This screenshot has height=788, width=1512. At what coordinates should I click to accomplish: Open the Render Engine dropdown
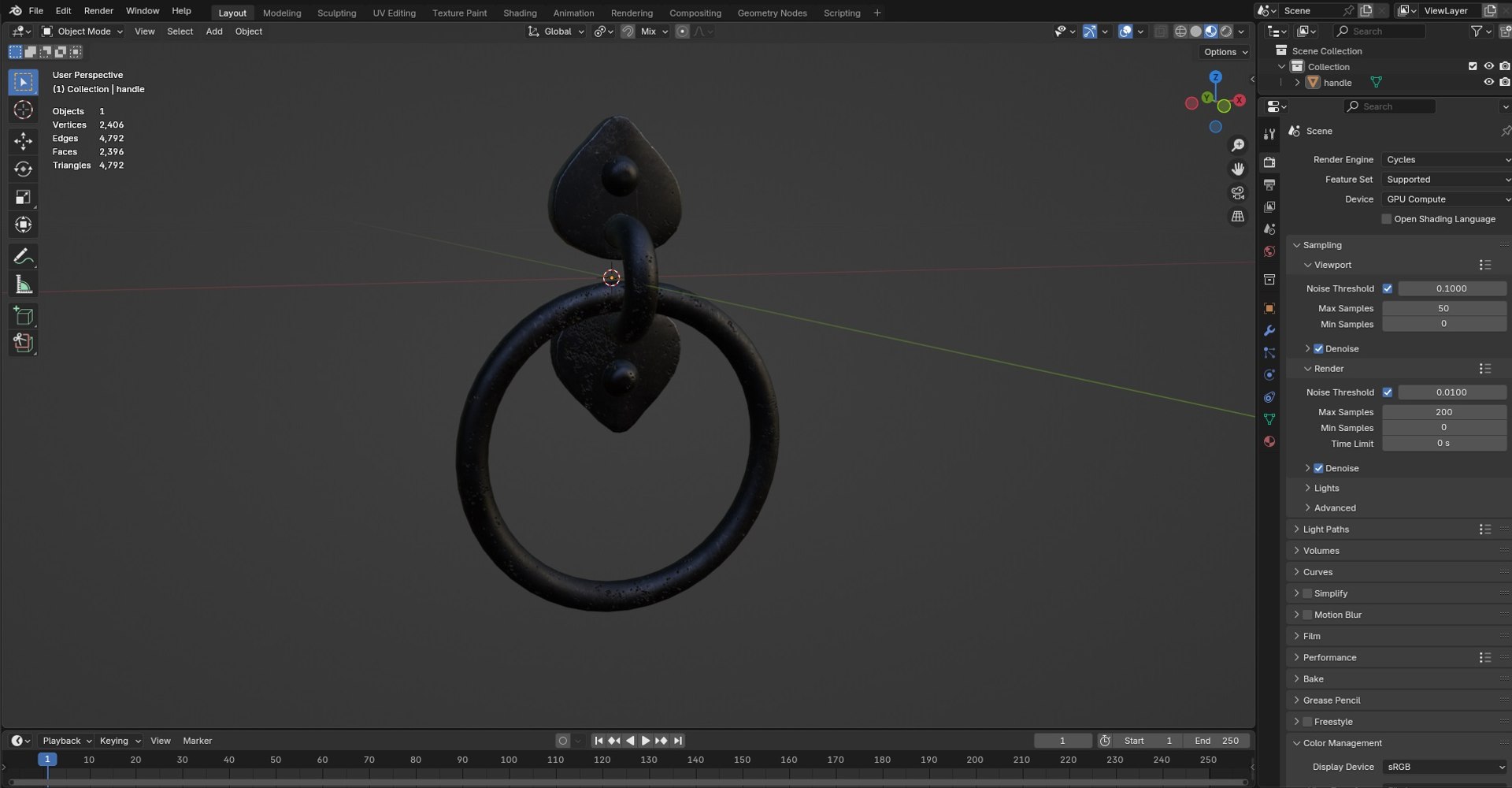pyautogui.click(x=1447, y=160)
